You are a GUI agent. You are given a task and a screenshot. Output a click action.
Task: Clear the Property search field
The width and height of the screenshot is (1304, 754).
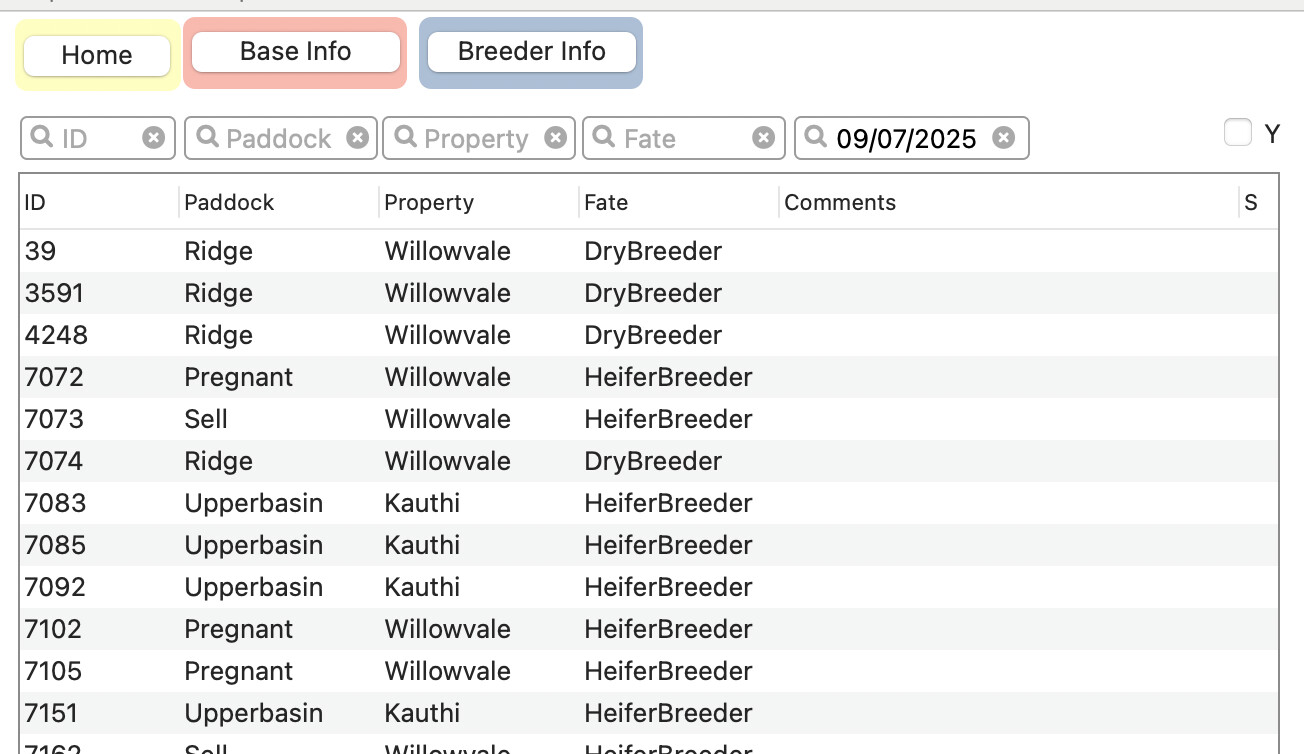pyautogui.click(x=556, y=138)
